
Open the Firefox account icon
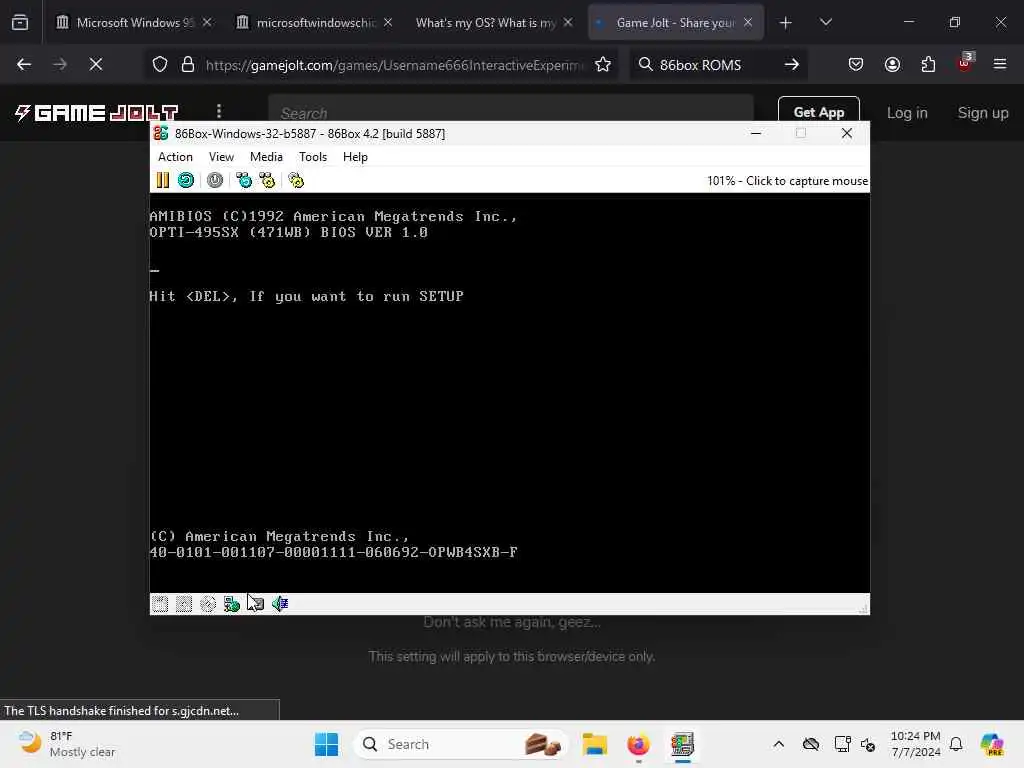coord(892,65)
